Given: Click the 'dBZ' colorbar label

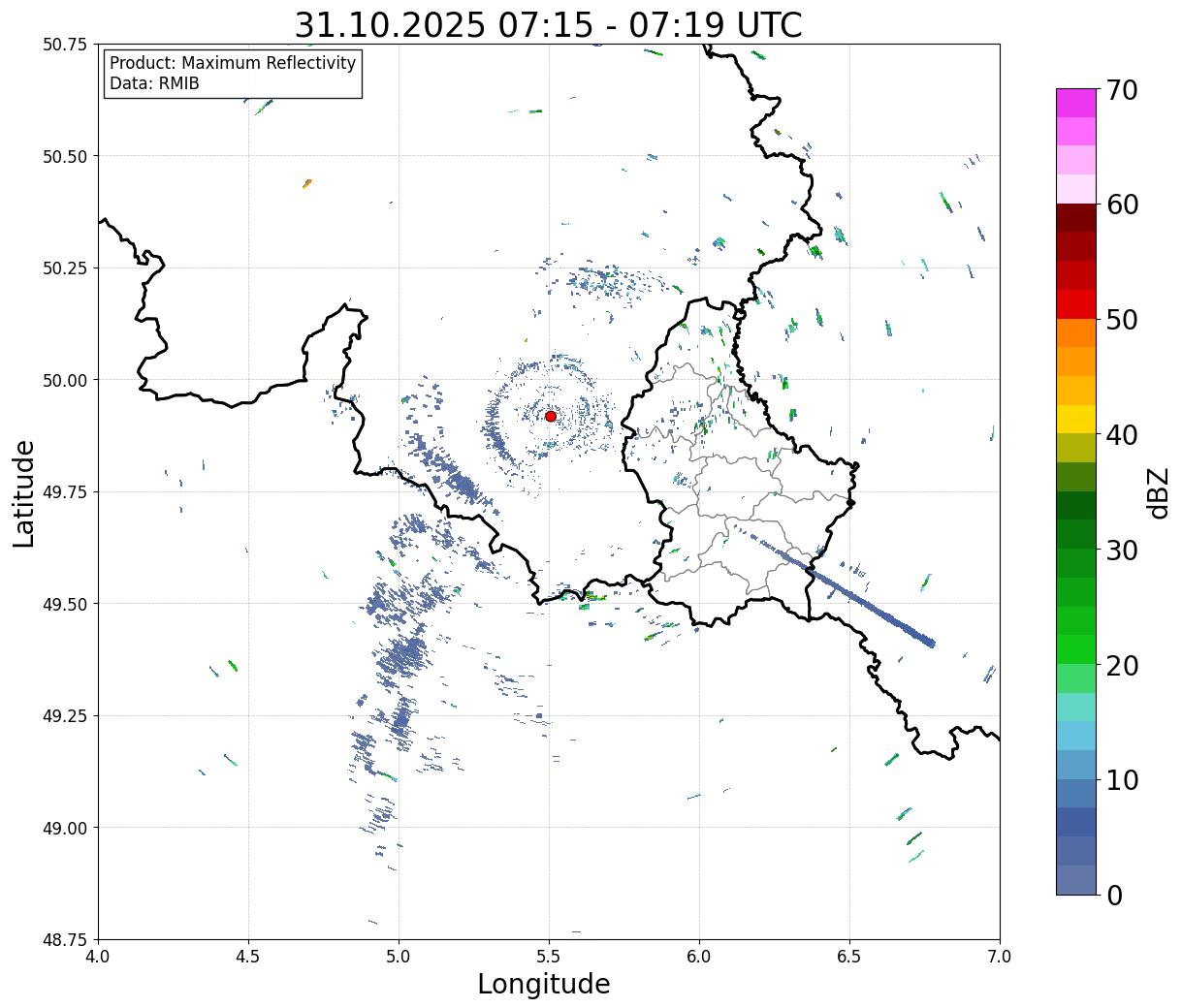Looking at the screenshot, I should point(1159,492).
